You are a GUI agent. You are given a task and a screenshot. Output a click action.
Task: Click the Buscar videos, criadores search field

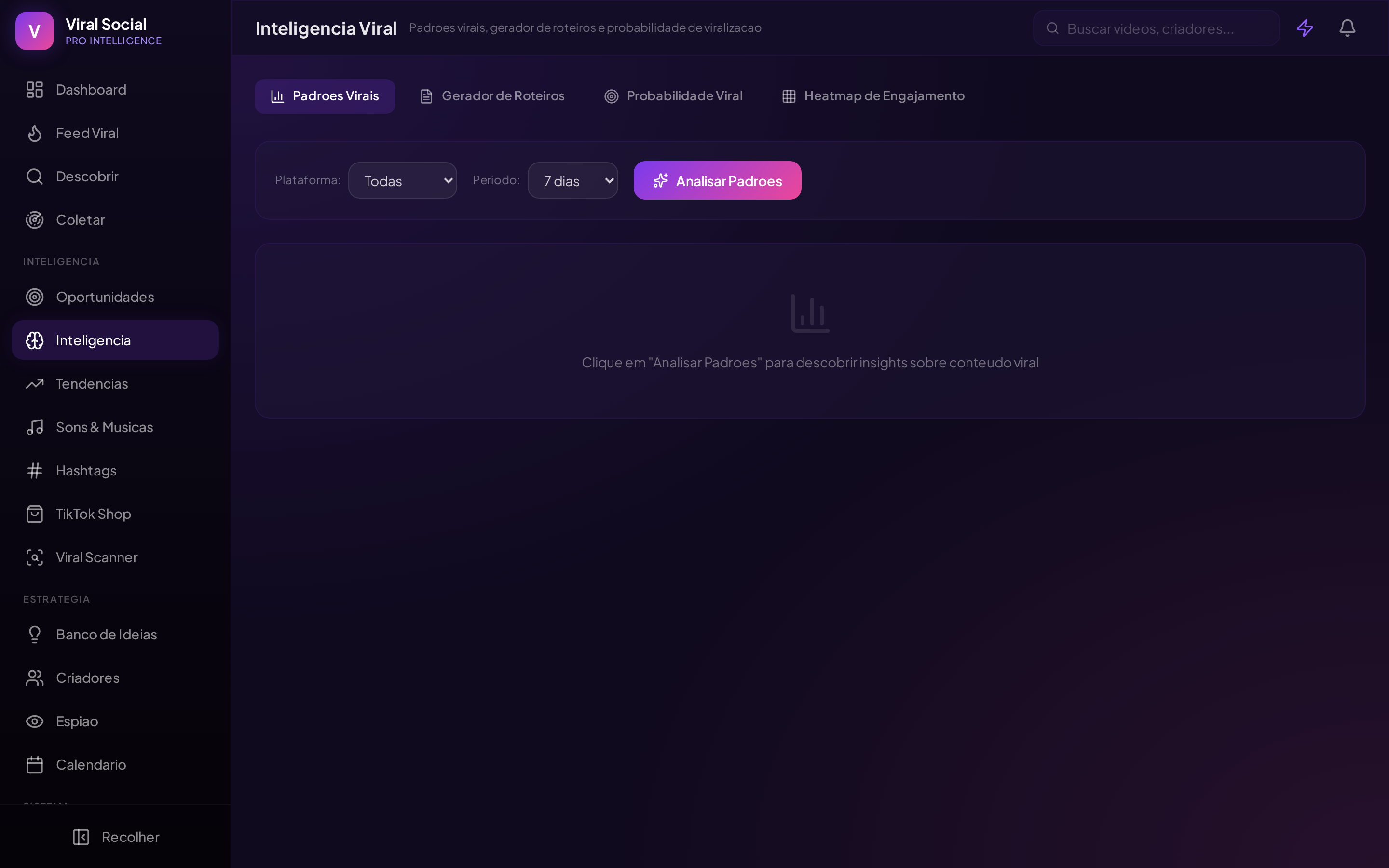pyautogui.click(x=1156, y=28)
